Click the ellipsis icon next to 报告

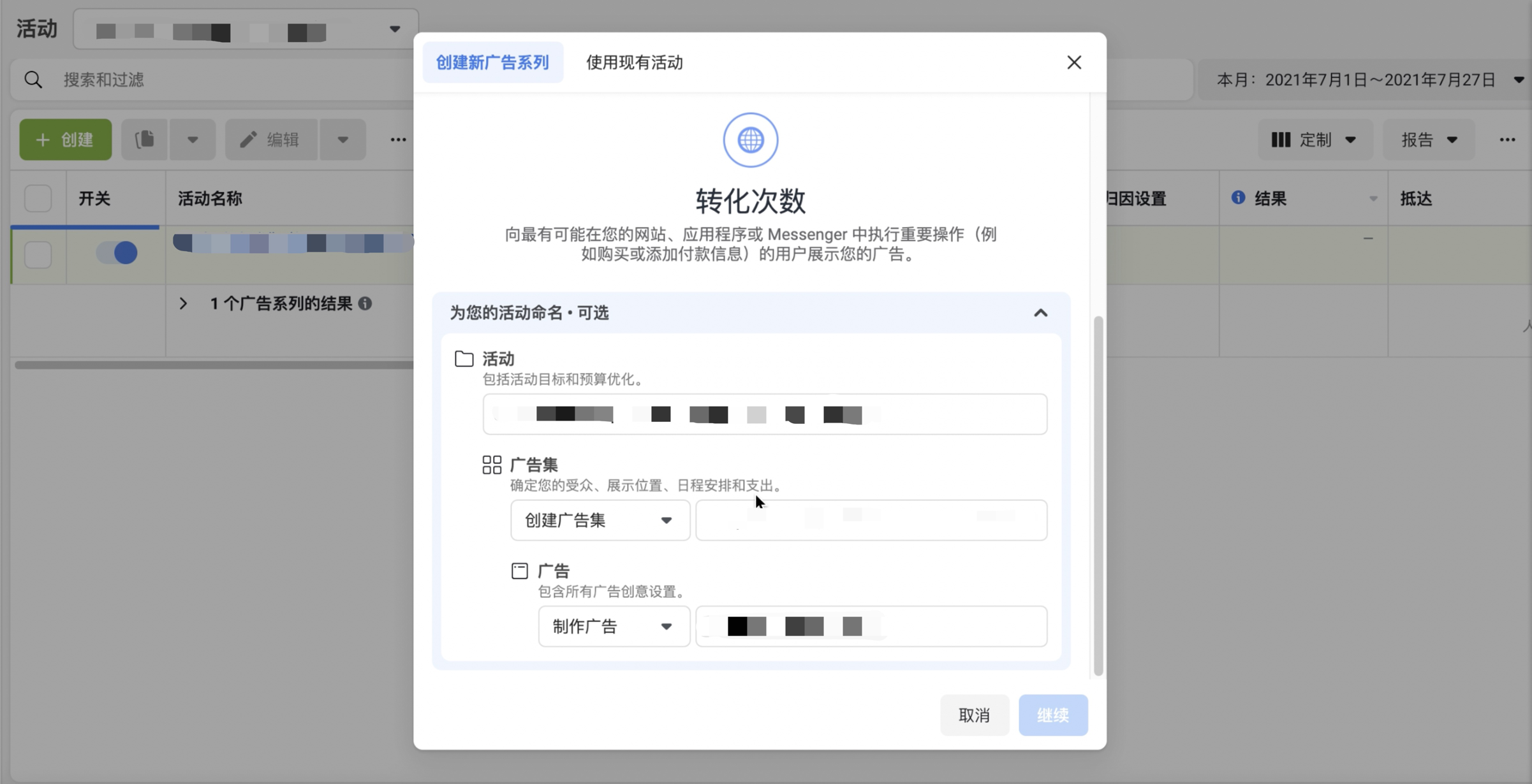(x=1507, y=139)
